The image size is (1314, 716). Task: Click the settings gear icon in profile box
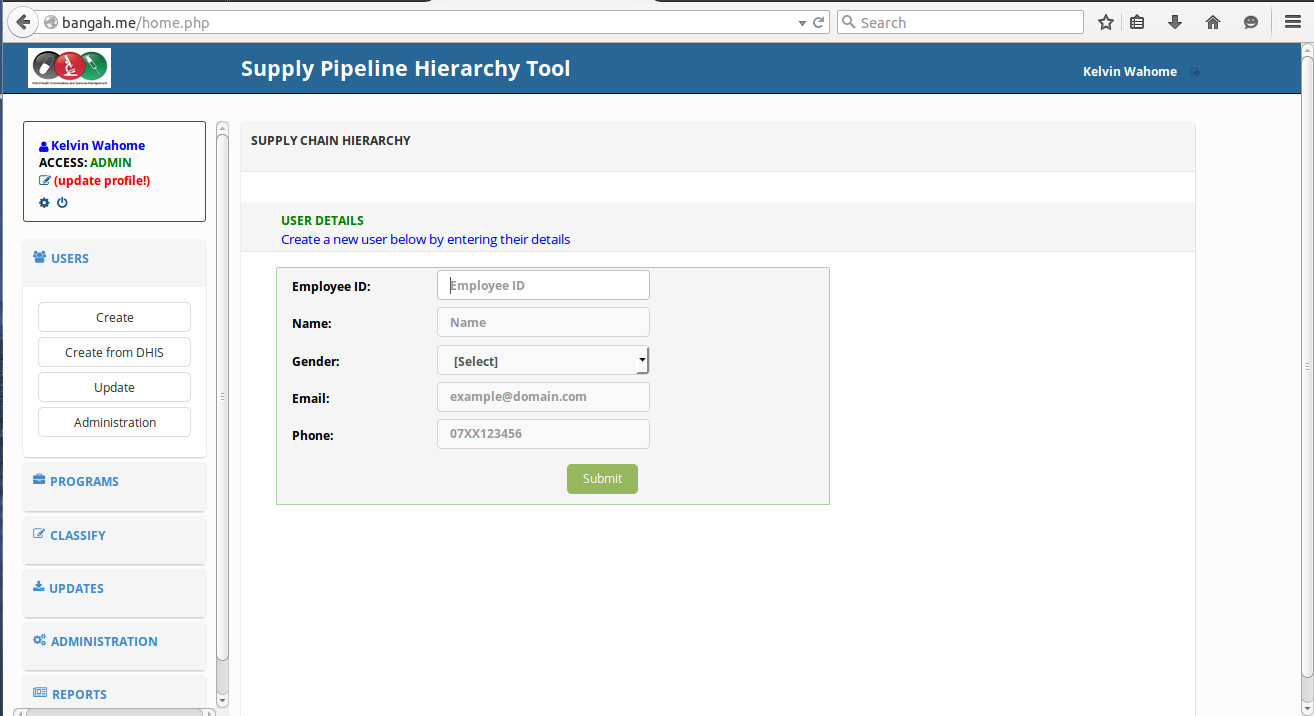pyautogui.click(x=44, y=203)
